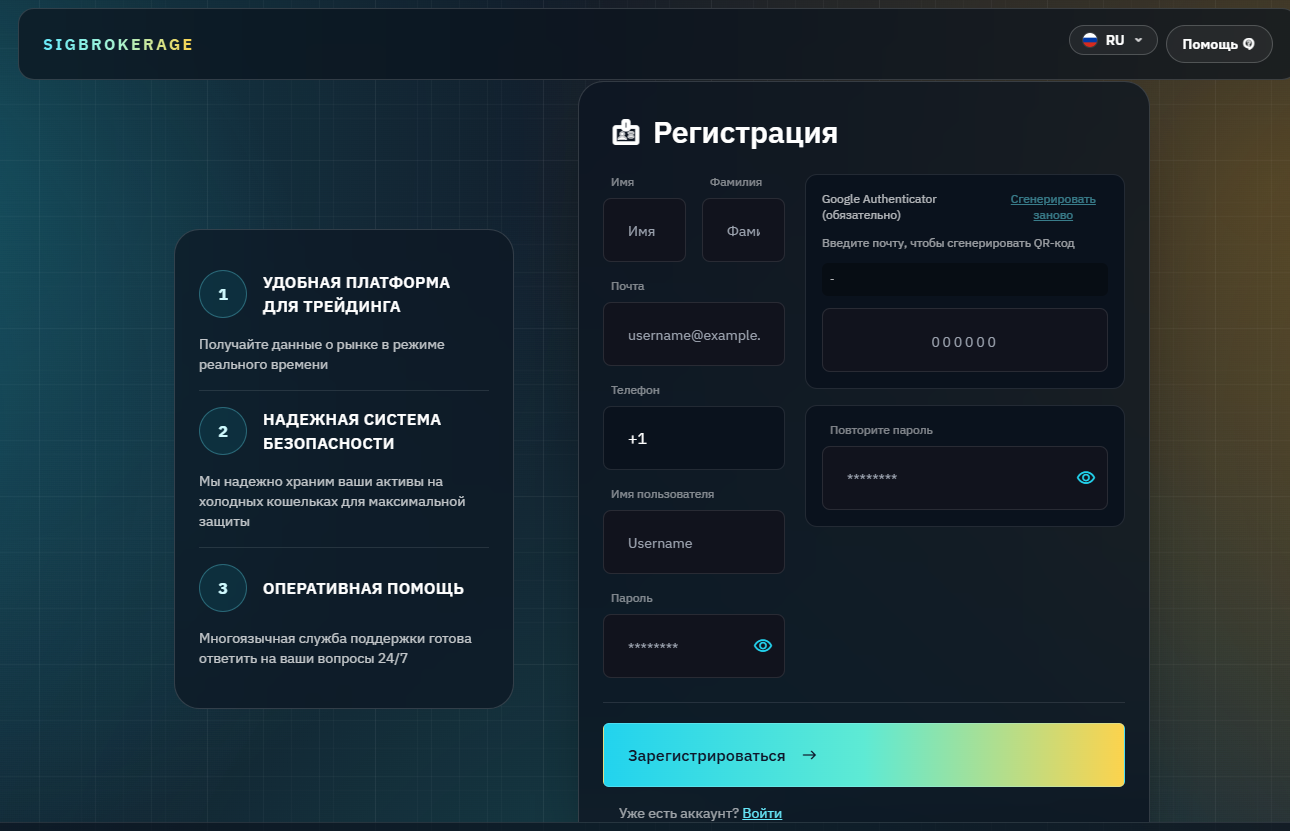Click the Войти login link
The image size is (1290, 831).
(762, 813)
